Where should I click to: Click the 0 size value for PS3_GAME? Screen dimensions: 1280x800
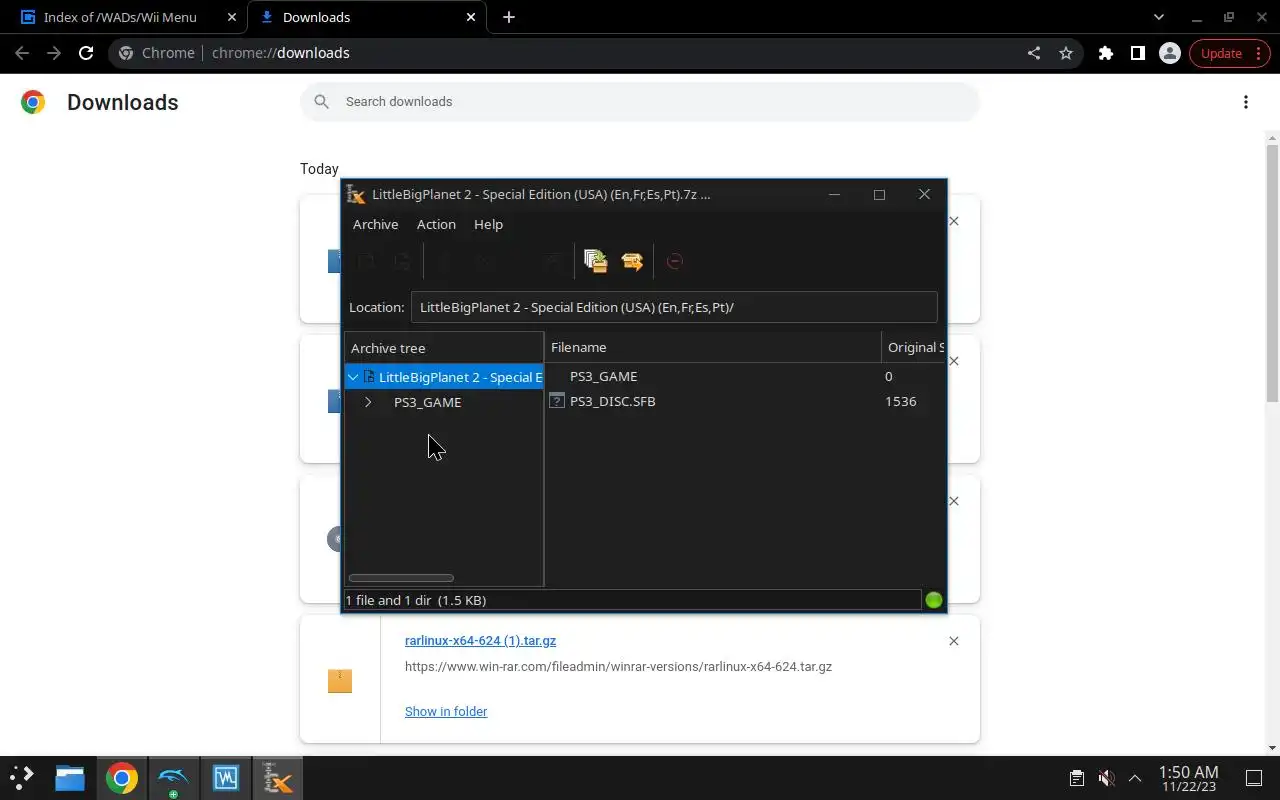click(889, 376)
